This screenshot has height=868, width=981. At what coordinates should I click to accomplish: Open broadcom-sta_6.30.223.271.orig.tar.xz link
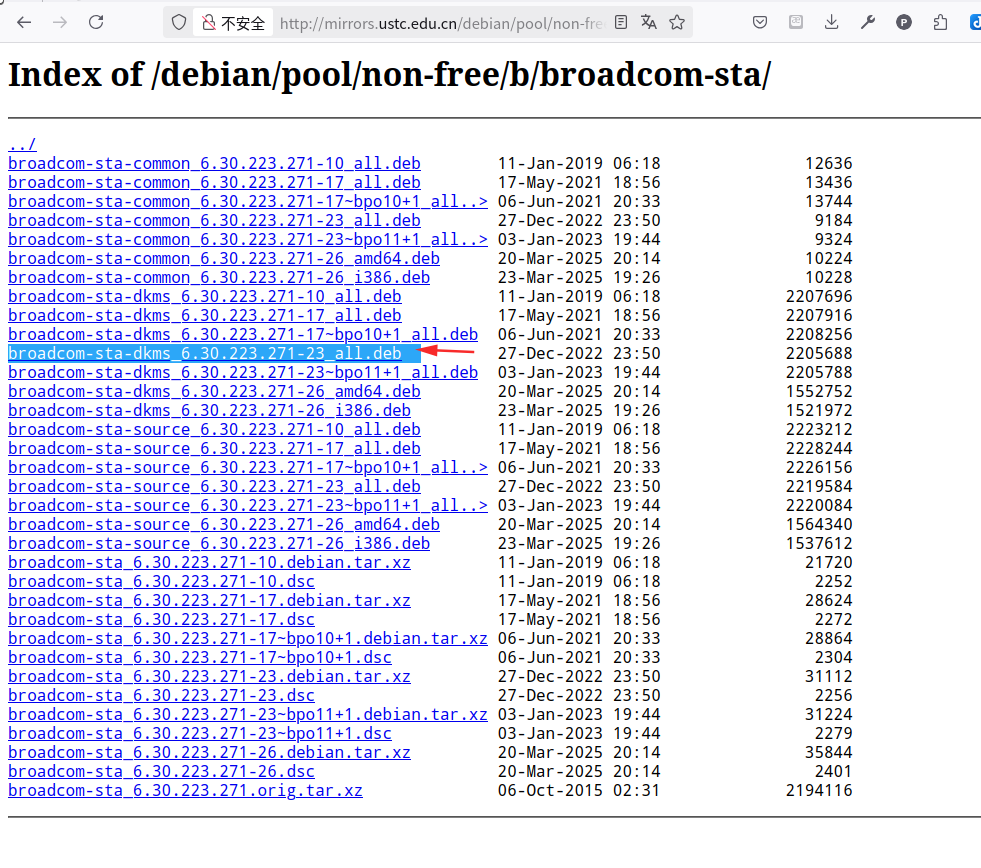pyautogui.click(x=185, y=790)
